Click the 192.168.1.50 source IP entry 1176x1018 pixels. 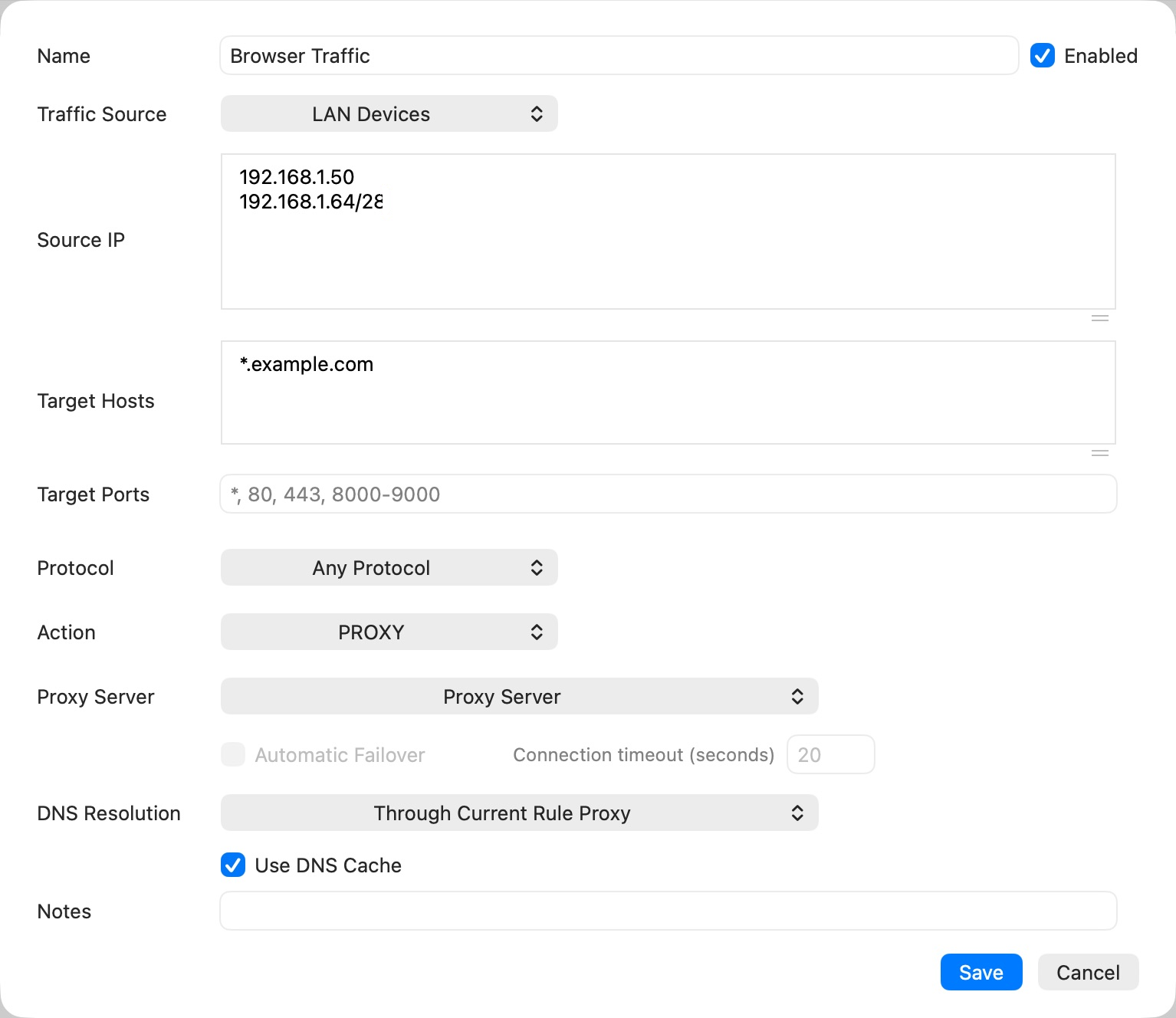(x=297, y=177)
